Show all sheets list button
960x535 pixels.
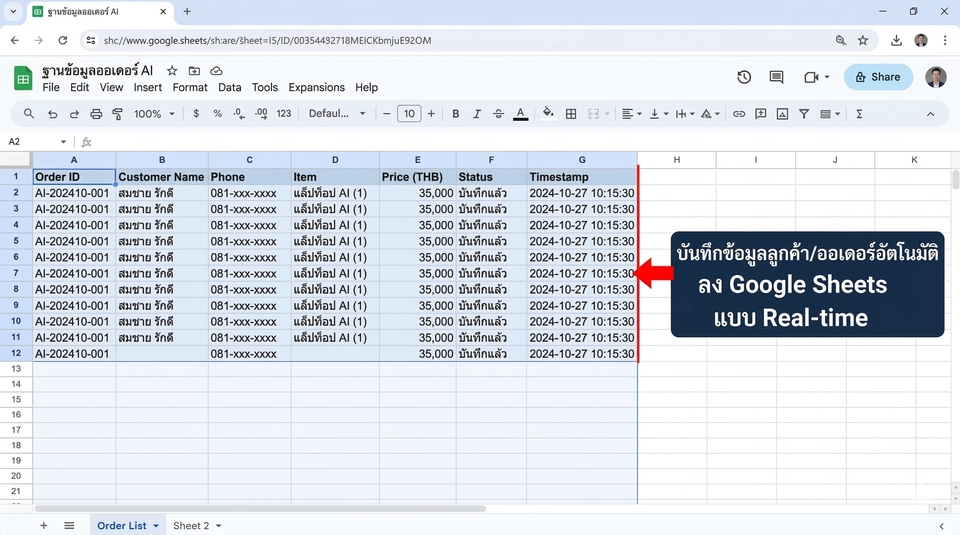tap(69, 526)
